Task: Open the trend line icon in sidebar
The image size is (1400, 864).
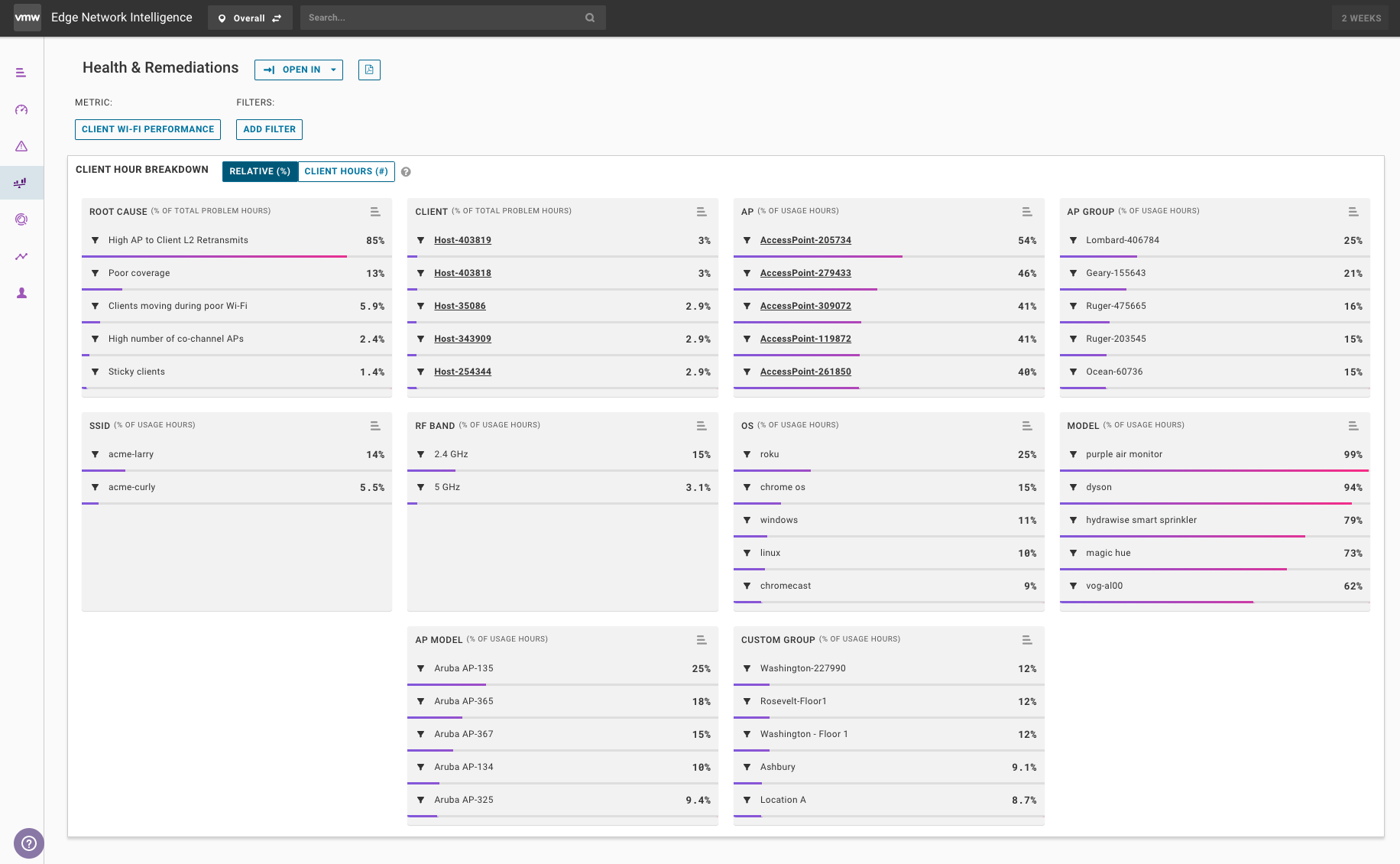Action: (x=21, y=256)
